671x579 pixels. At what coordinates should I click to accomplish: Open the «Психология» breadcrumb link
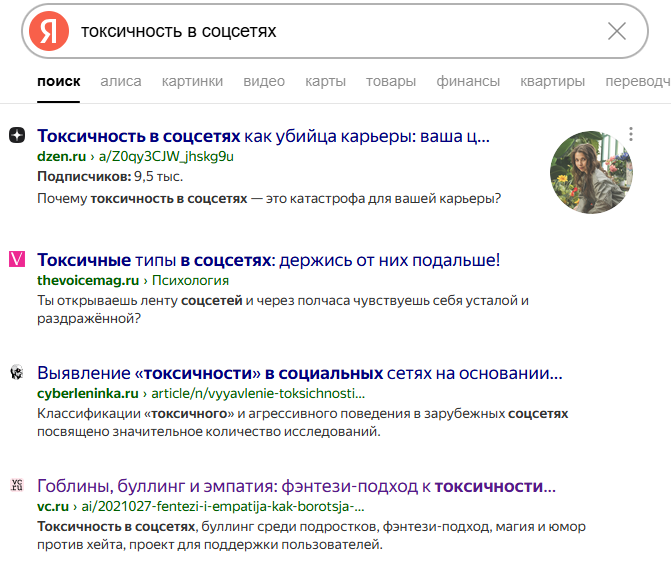click(190, 280)
